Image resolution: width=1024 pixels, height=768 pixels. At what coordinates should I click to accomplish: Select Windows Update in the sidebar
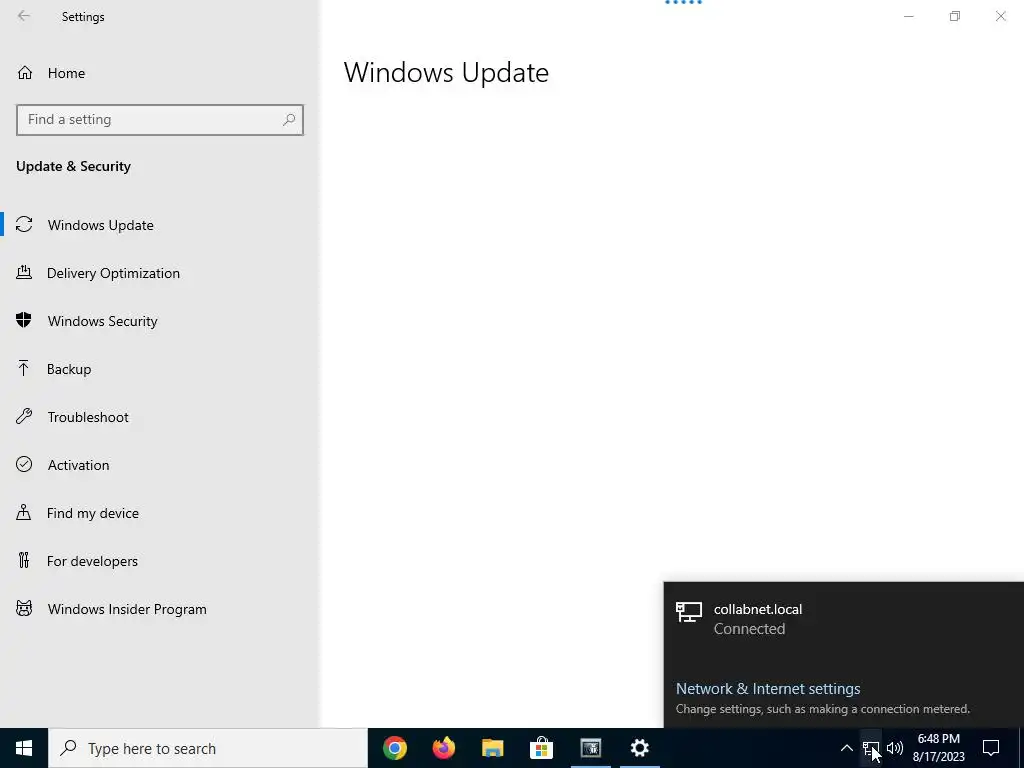pos(160,225)
